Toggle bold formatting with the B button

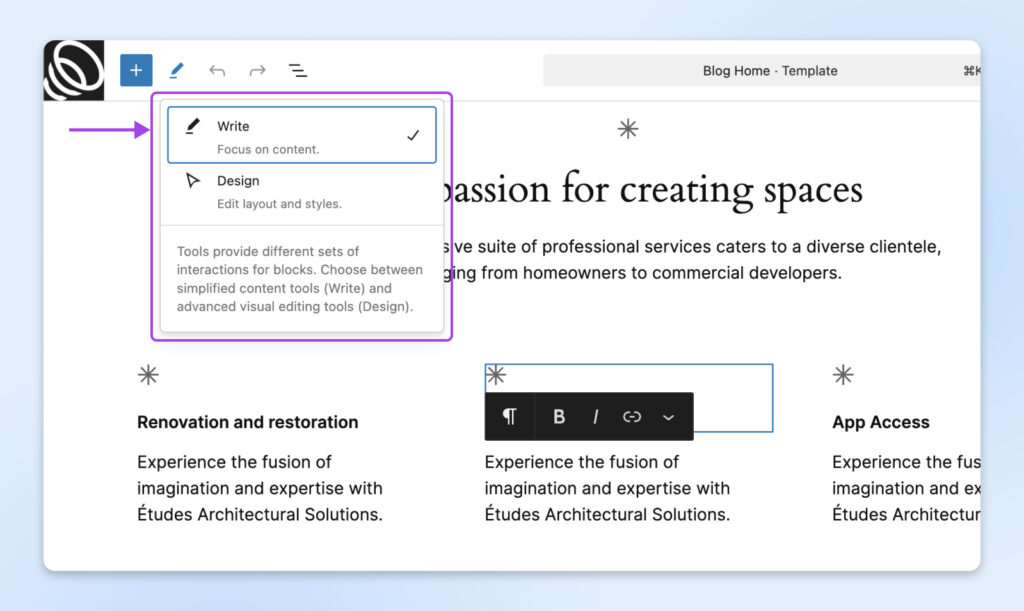(559, 416)
